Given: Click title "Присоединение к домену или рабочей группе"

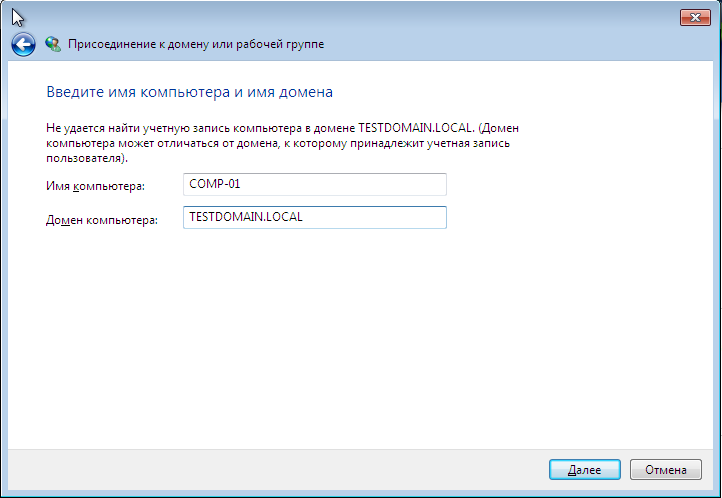Looking at the screenshot, I should 195,44.
